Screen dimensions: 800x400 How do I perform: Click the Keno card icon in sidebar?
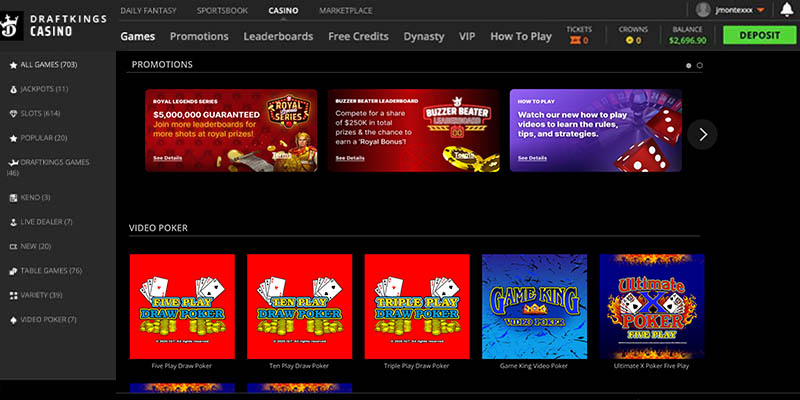[x=13, y=197]
